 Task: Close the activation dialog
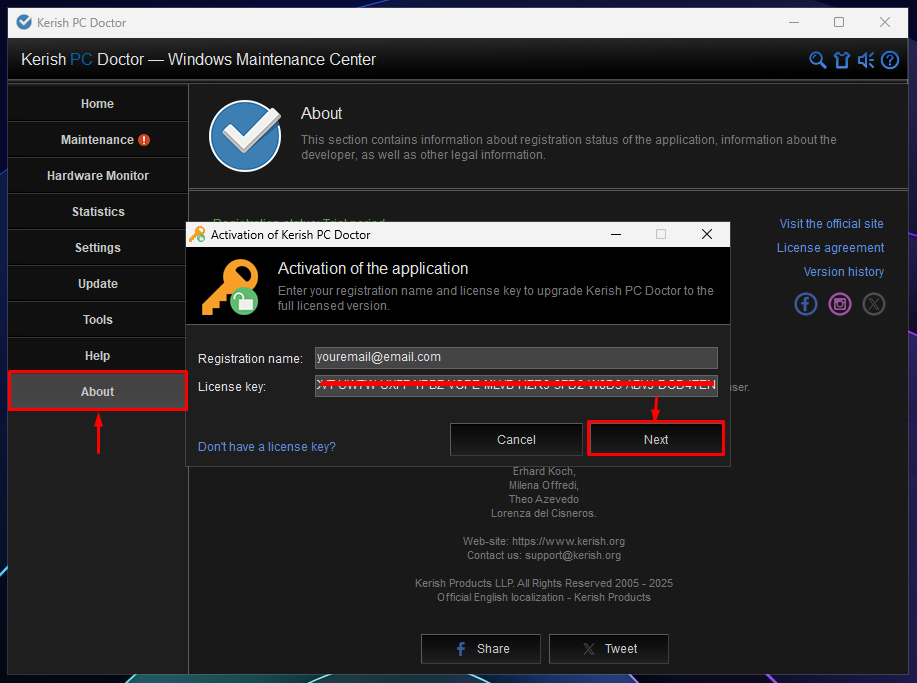tap(706, 234)
